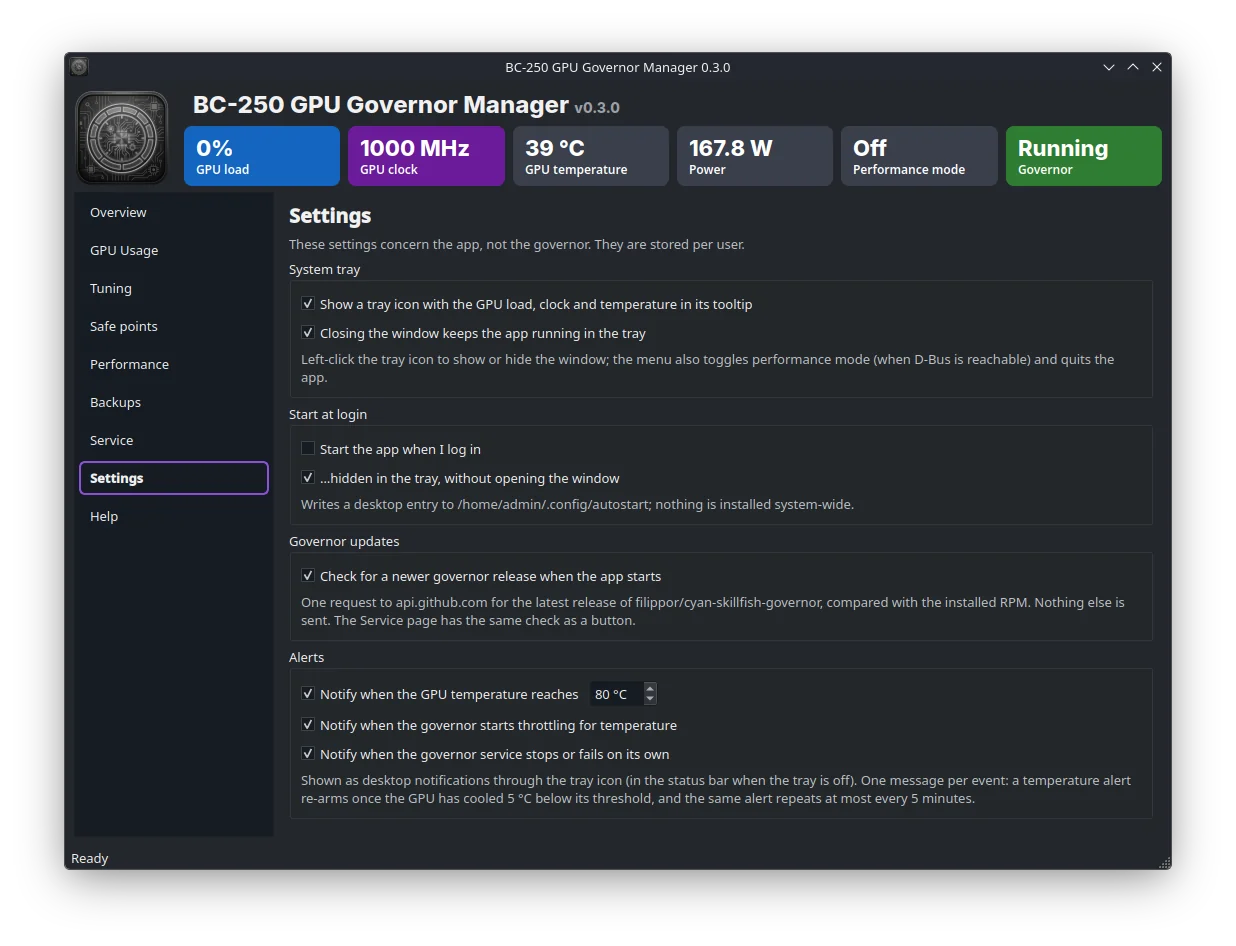Toggle the hidden in the tray checkbox
The height and width of the screenshot is (946, 1236).
(x=308, y=478)
